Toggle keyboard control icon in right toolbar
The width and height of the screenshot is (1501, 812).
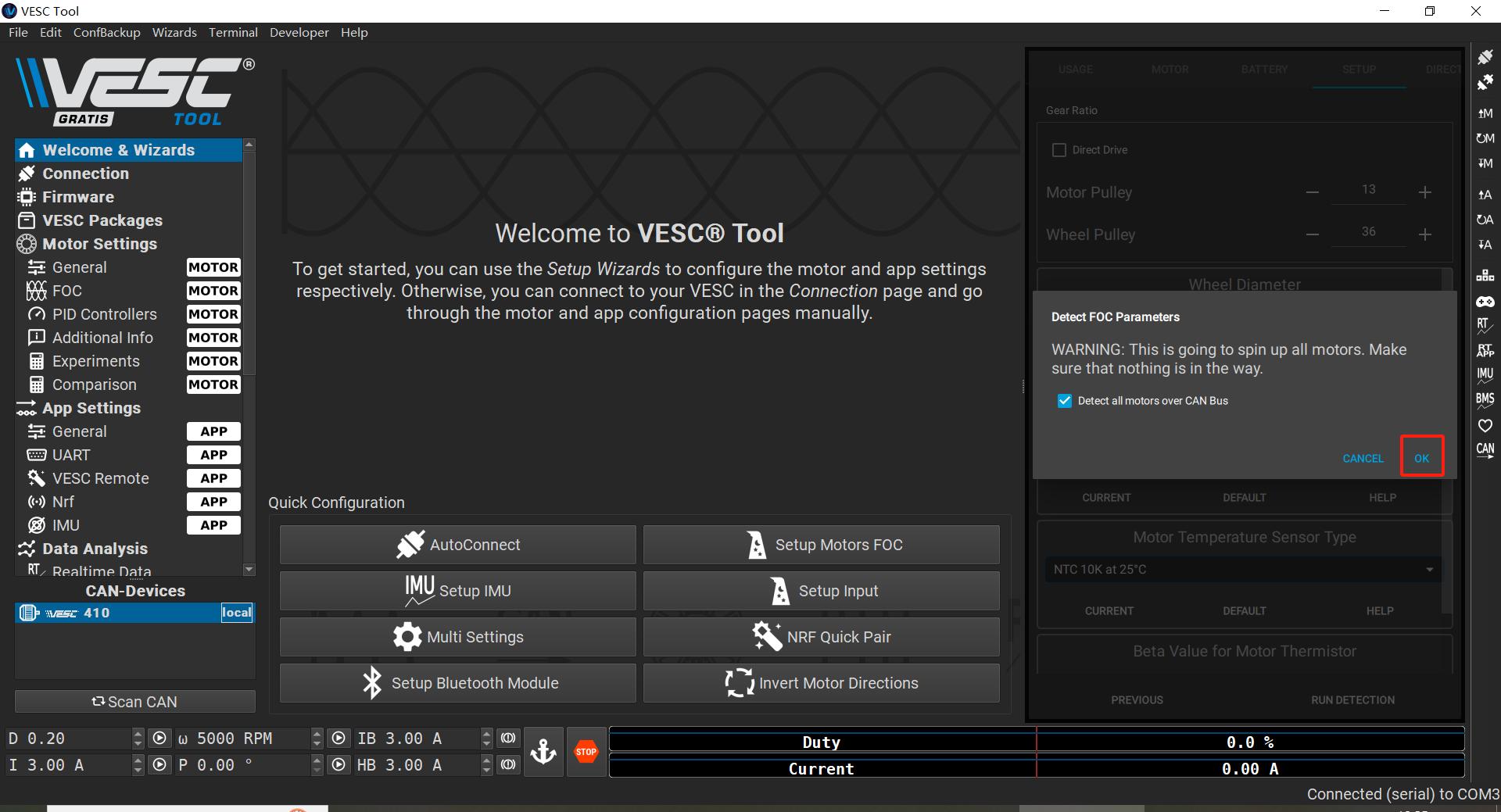1485,276
